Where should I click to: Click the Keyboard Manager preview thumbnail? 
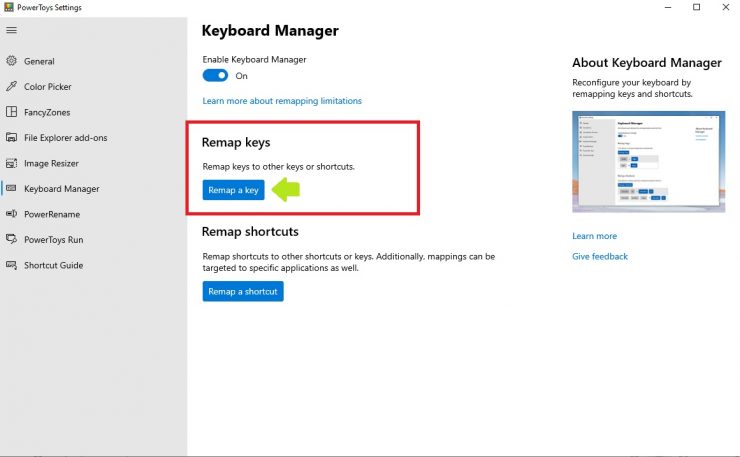[x=647, y=162]
